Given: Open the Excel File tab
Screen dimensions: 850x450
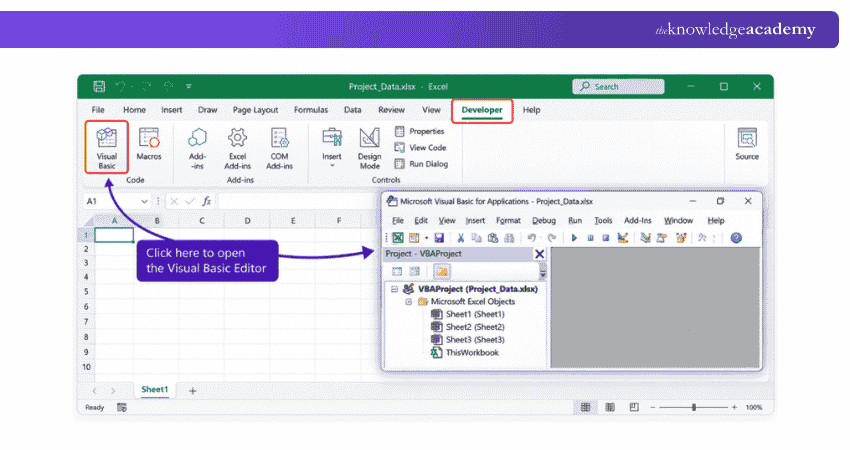Looking at the screenshot, I should 98,110.
